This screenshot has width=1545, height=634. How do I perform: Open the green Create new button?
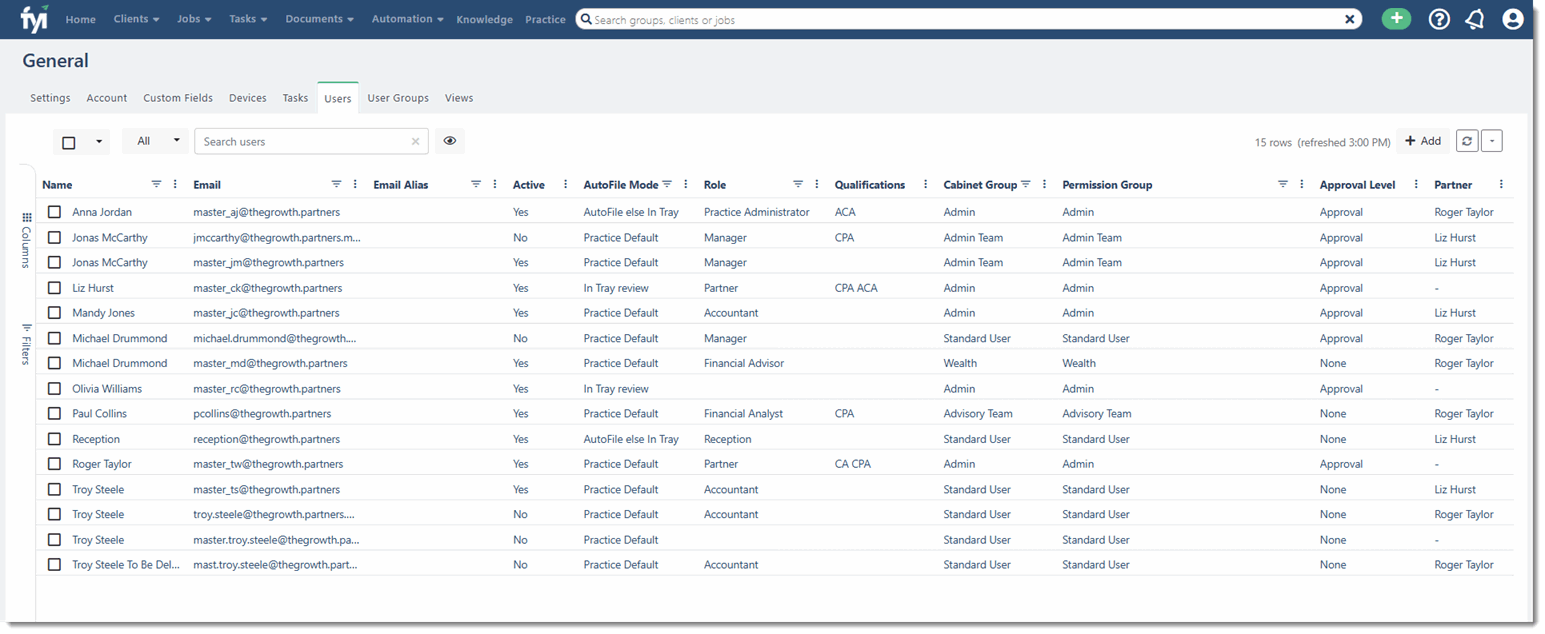(1396, 18)
